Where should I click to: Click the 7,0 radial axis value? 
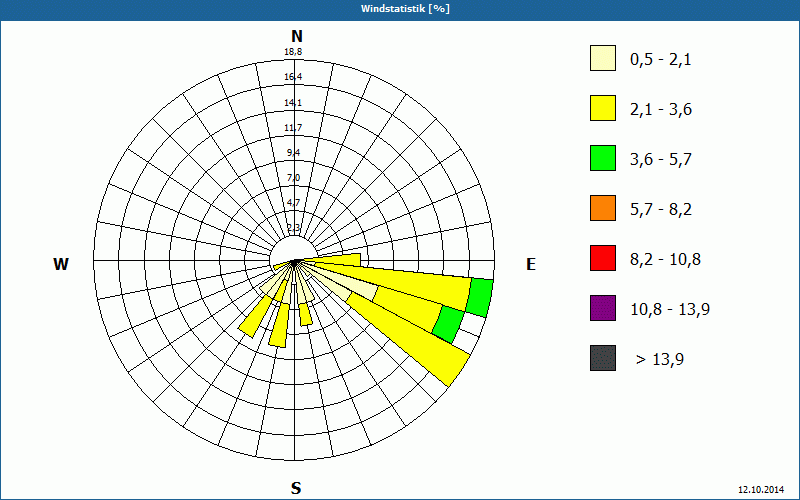[x=293, y=178]
